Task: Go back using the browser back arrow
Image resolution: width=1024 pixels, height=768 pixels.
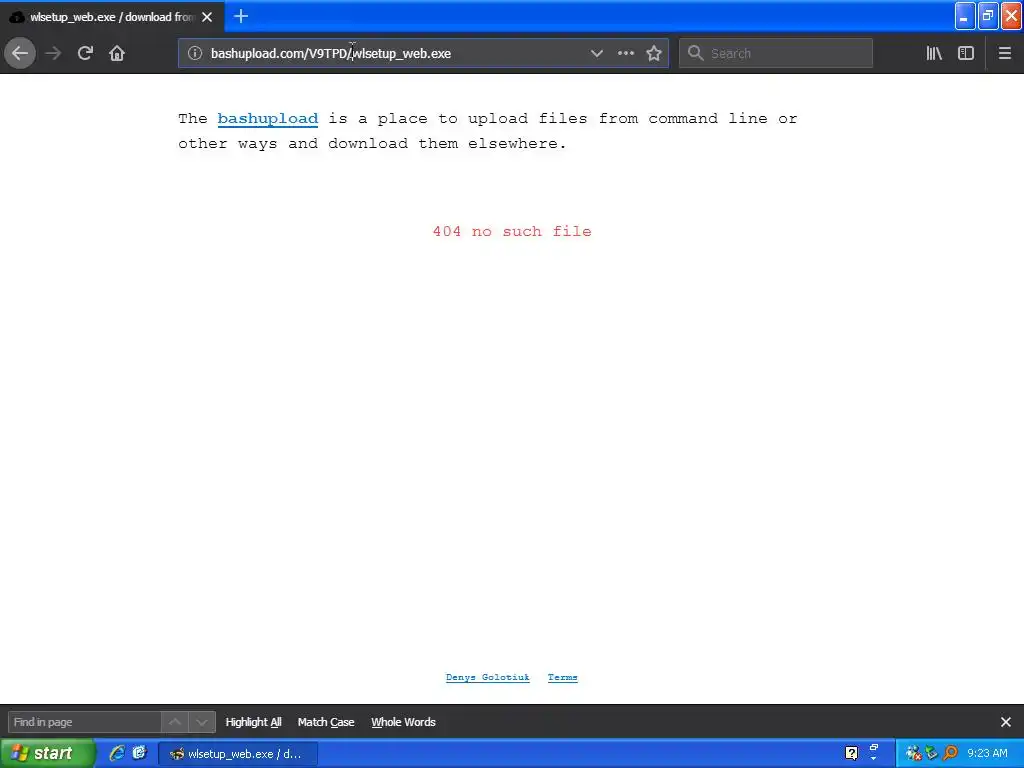Action: click(x=20, y=53)
